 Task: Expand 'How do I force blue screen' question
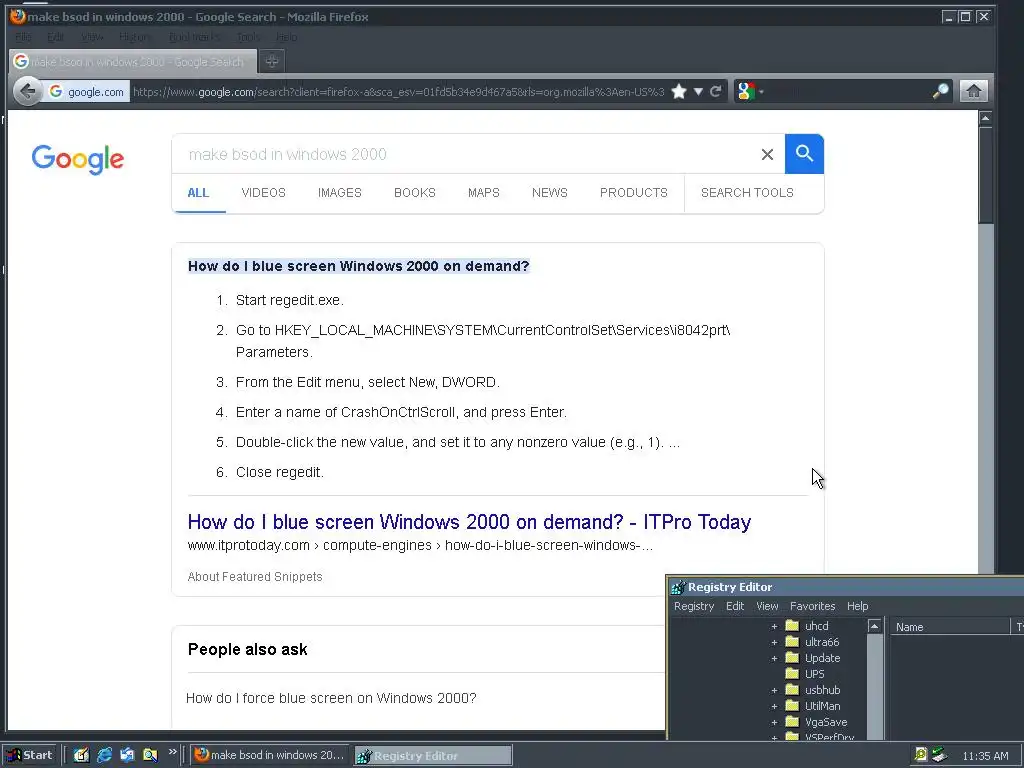331,698
